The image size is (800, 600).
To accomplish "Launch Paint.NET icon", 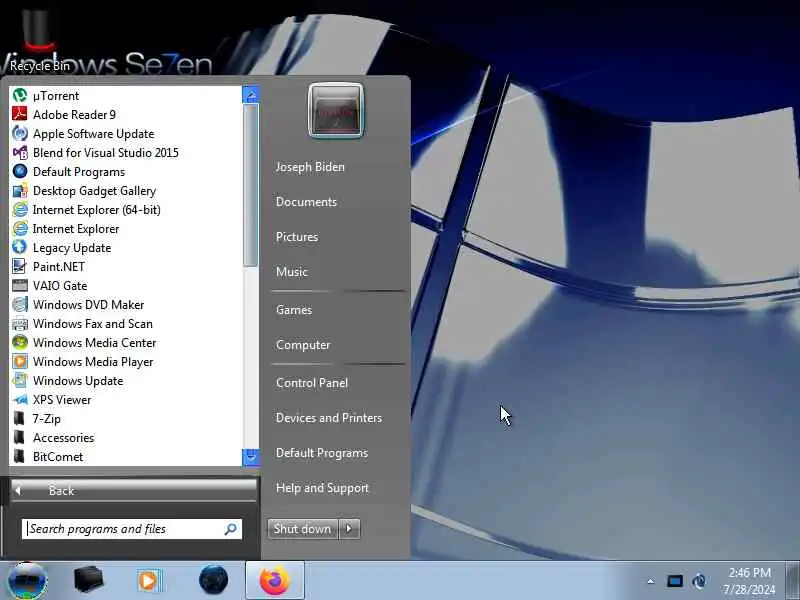I will coord(20,266).
